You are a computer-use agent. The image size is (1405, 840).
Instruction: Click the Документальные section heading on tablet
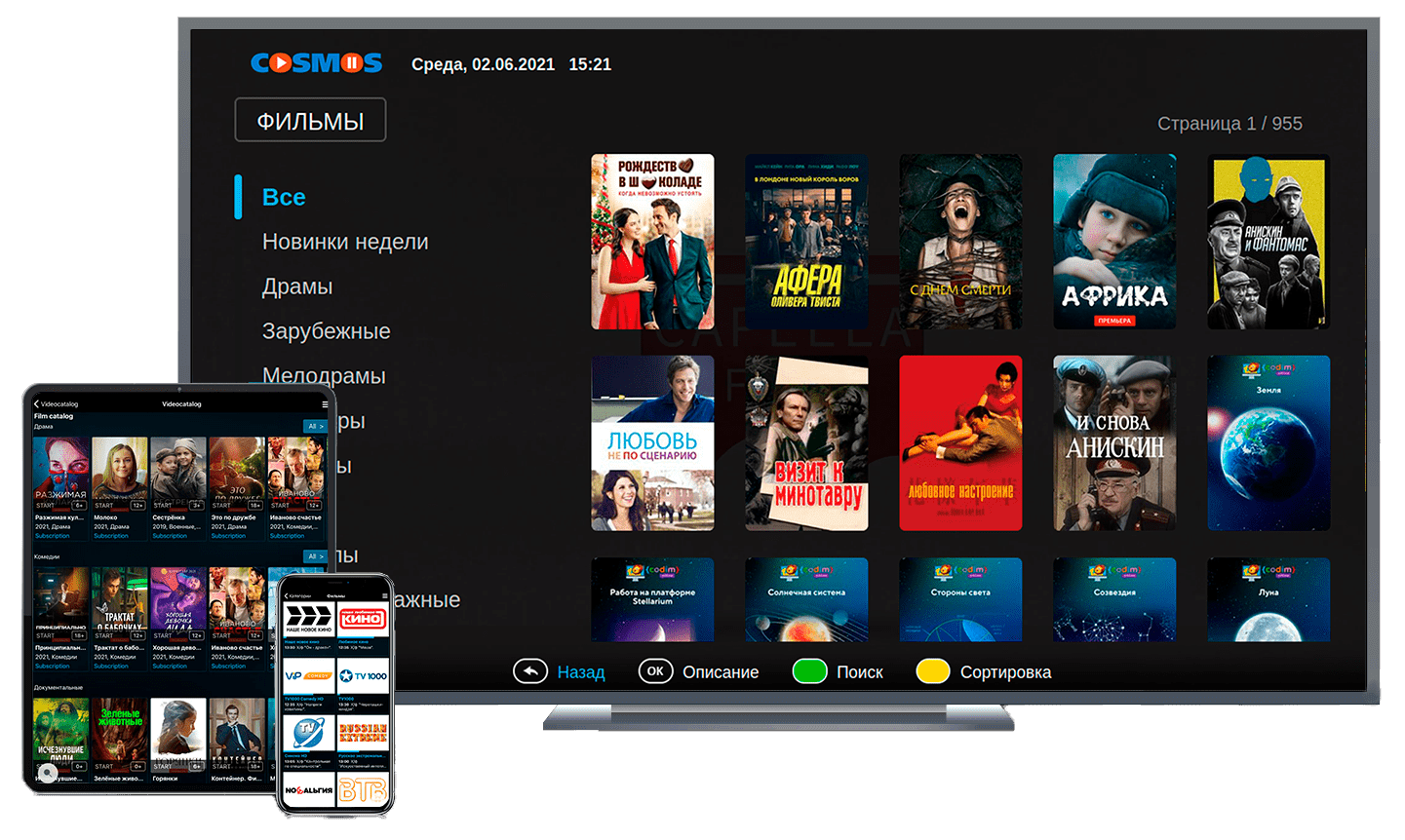59,687
